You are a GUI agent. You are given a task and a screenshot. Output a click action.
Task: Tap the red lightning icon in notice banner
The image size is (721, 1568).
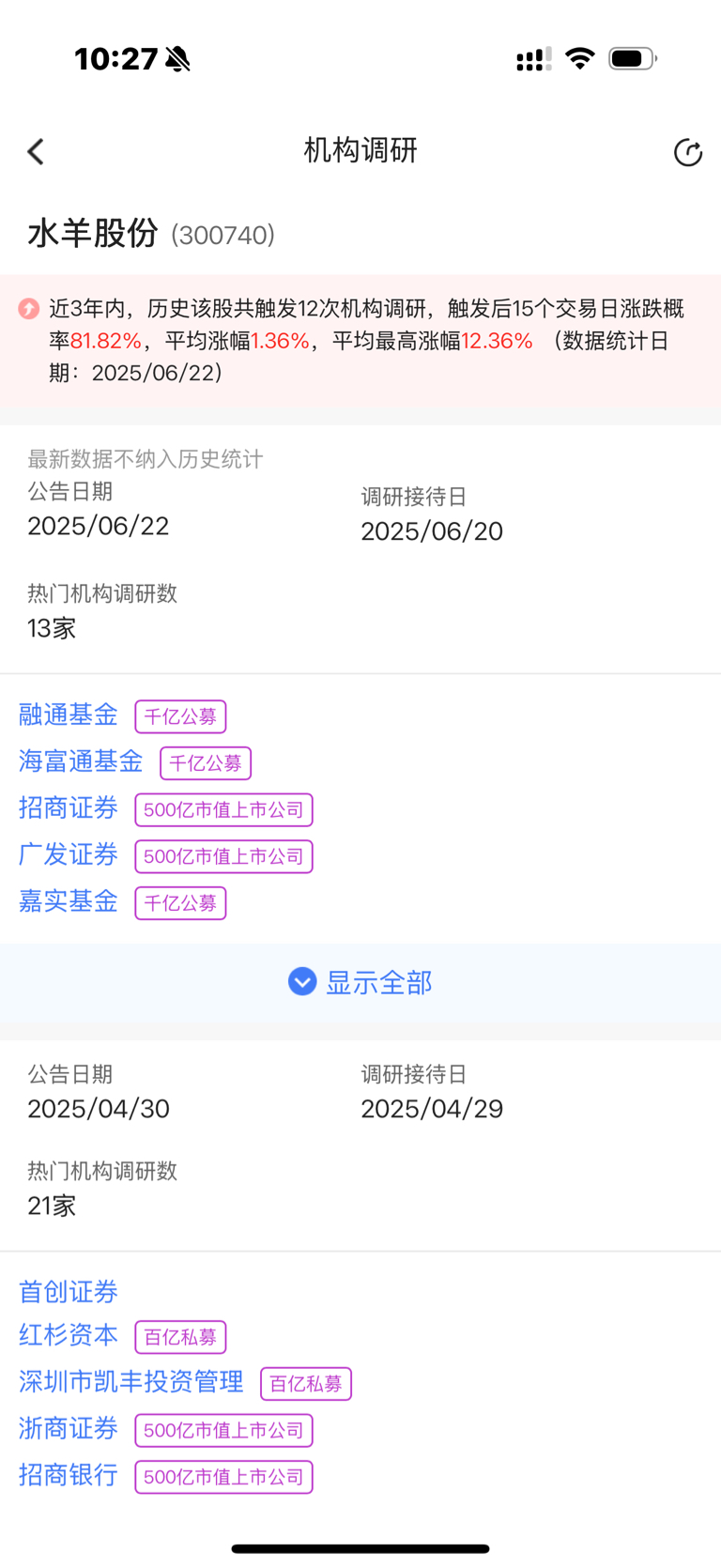(x=29, y=309)
